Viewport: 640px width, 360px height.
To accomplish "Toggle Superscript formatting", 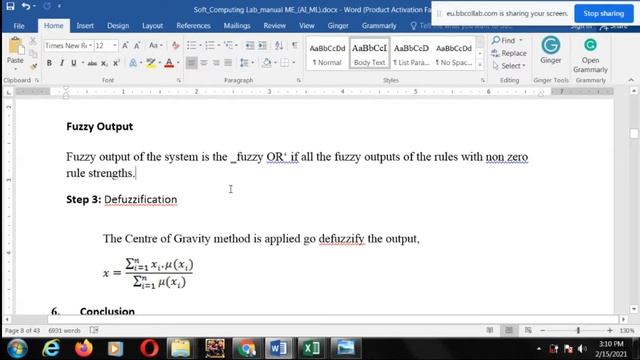I will pyautogui.click(x=116, y=63).
